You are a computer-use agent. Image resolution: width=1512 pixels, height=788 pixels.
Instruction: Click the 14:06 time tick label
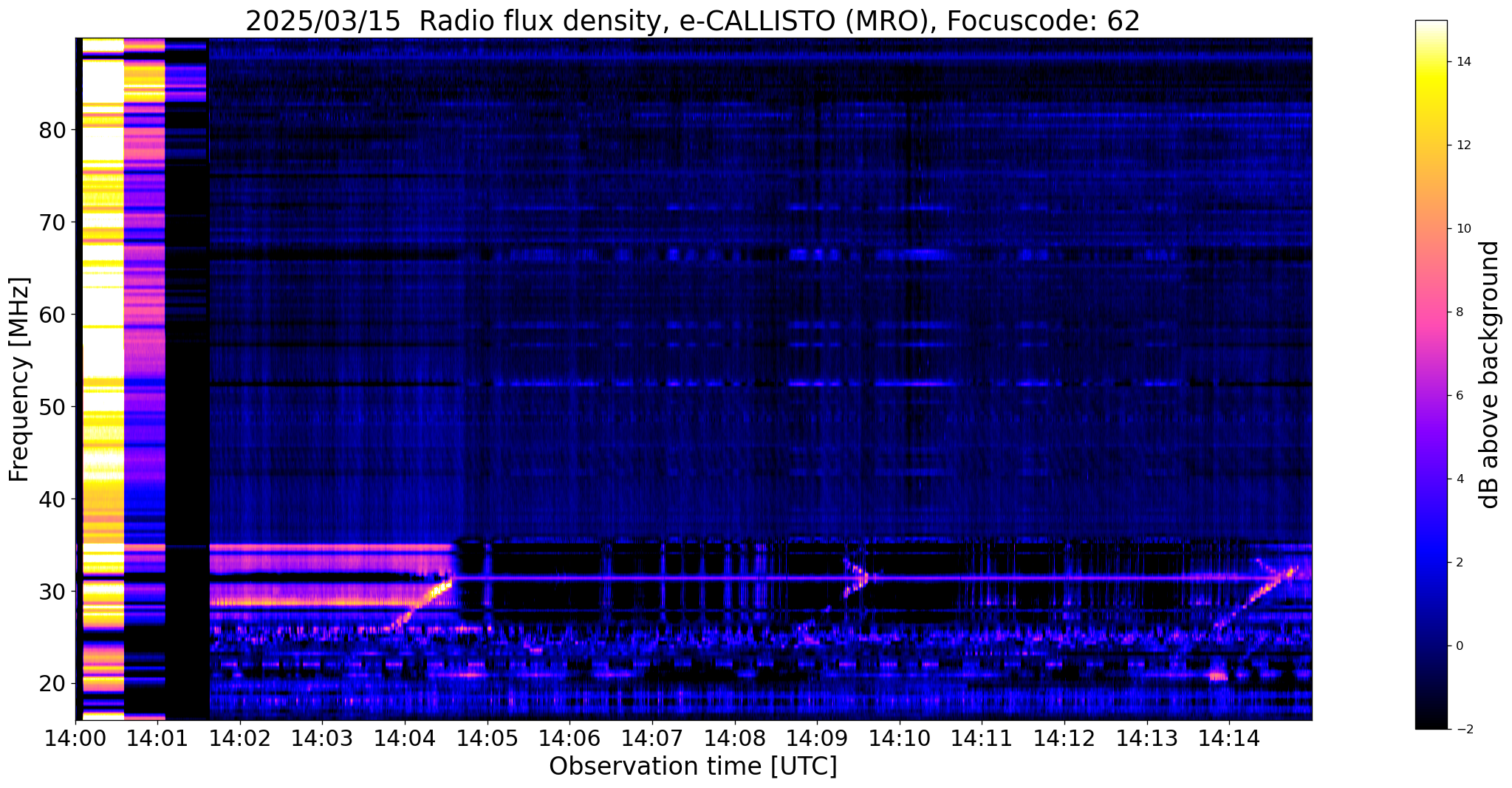tap(569, 737)
